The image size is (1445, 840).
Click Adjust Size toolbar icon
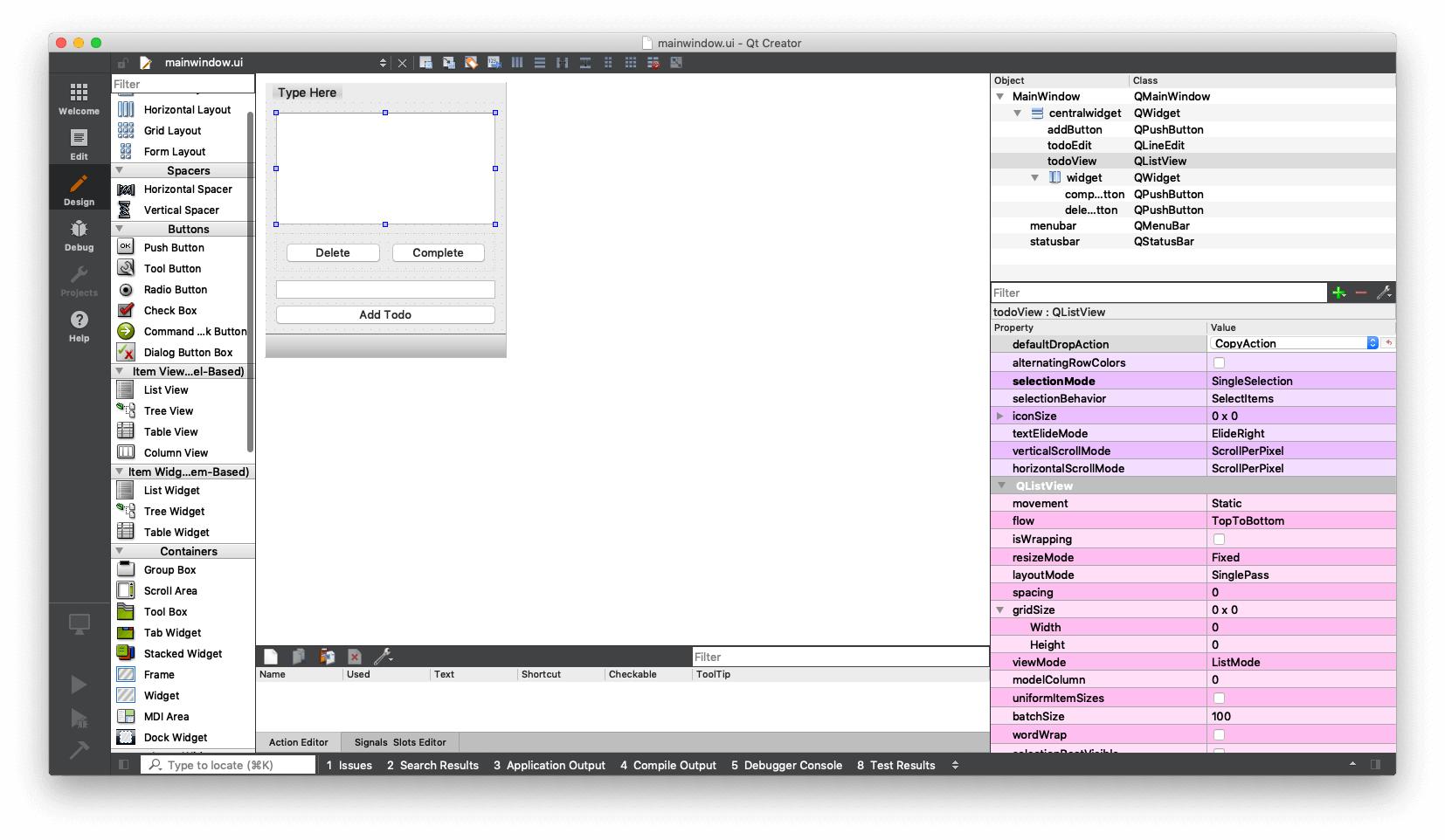[x=675, y=62]
